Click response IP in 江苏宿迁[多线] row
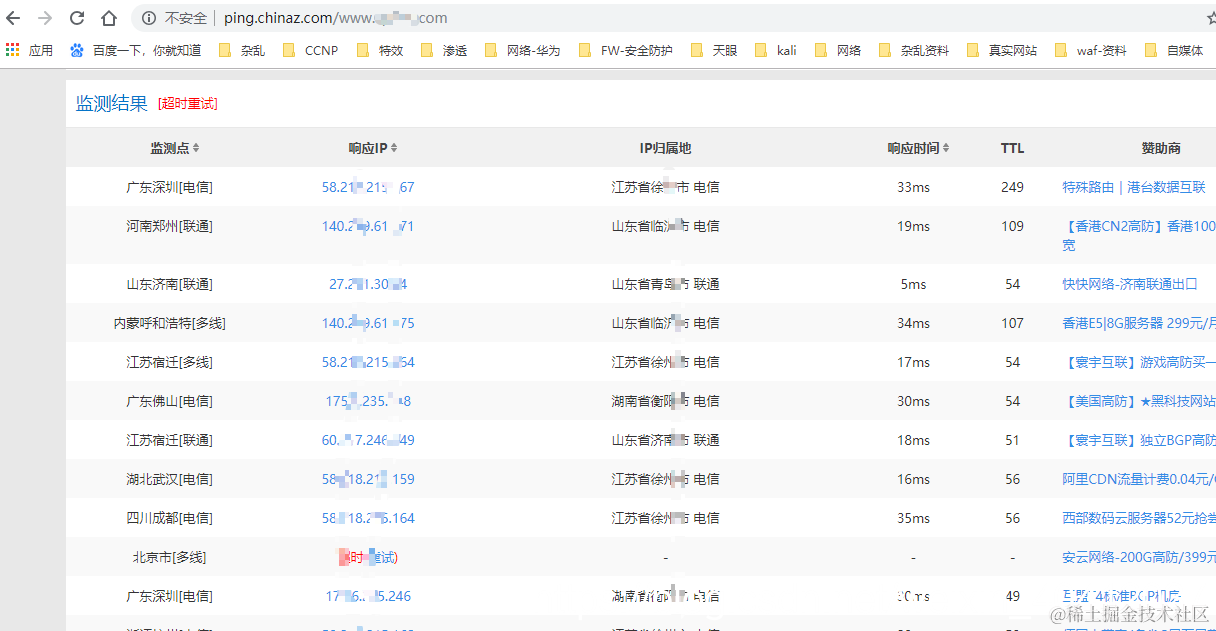Screen dimensions: 1216x631 (x=368, y=362)
